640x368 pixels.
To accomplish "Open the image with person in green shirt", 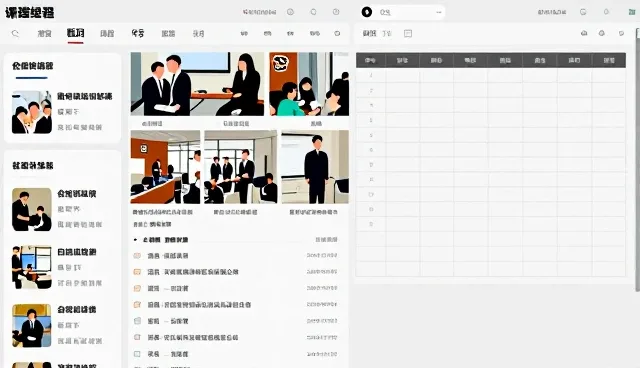I will tap(309, 84).
